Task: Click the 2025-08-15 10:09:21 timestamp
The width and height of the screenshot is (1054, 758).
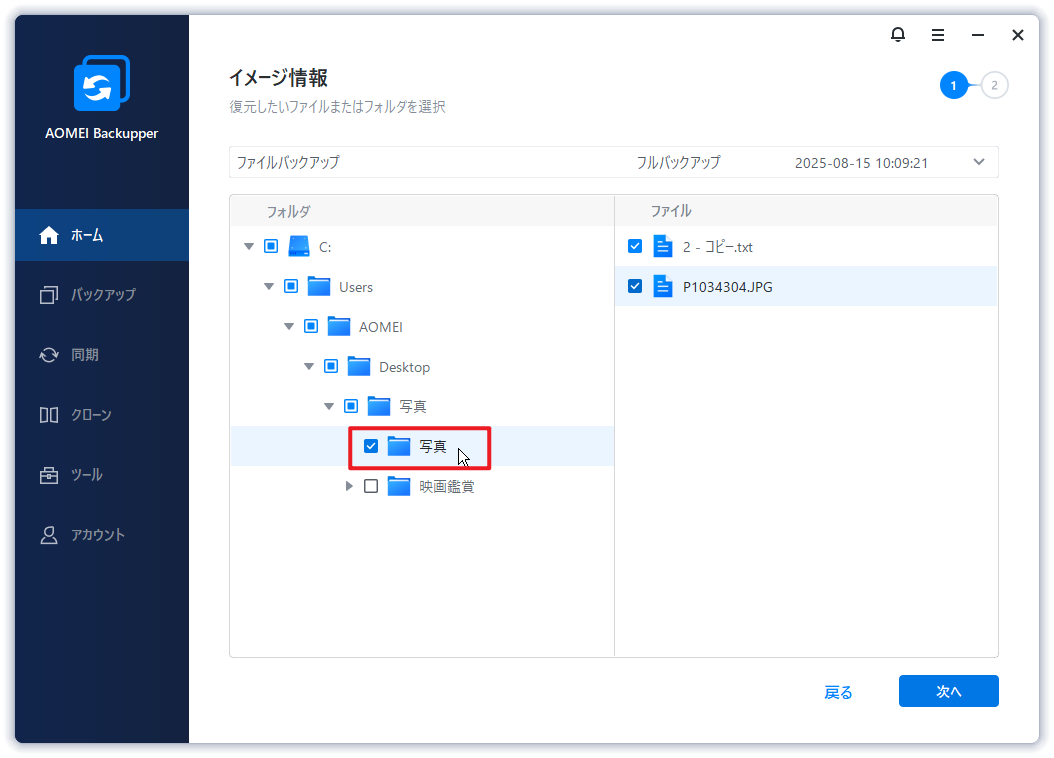Action: (861, 163)
